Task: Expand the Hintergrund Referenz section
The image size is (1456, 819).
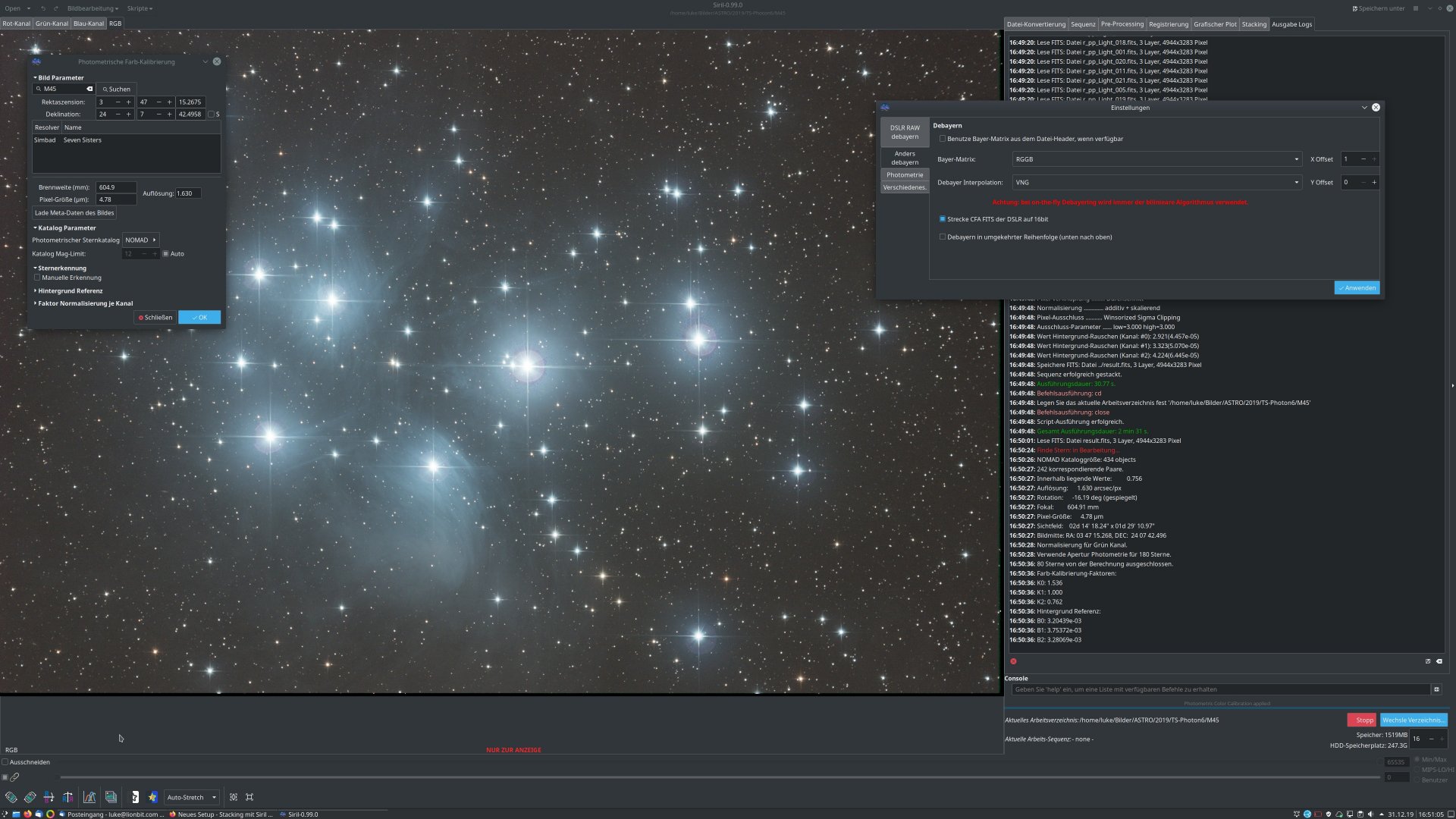Action: coord(68,291)
